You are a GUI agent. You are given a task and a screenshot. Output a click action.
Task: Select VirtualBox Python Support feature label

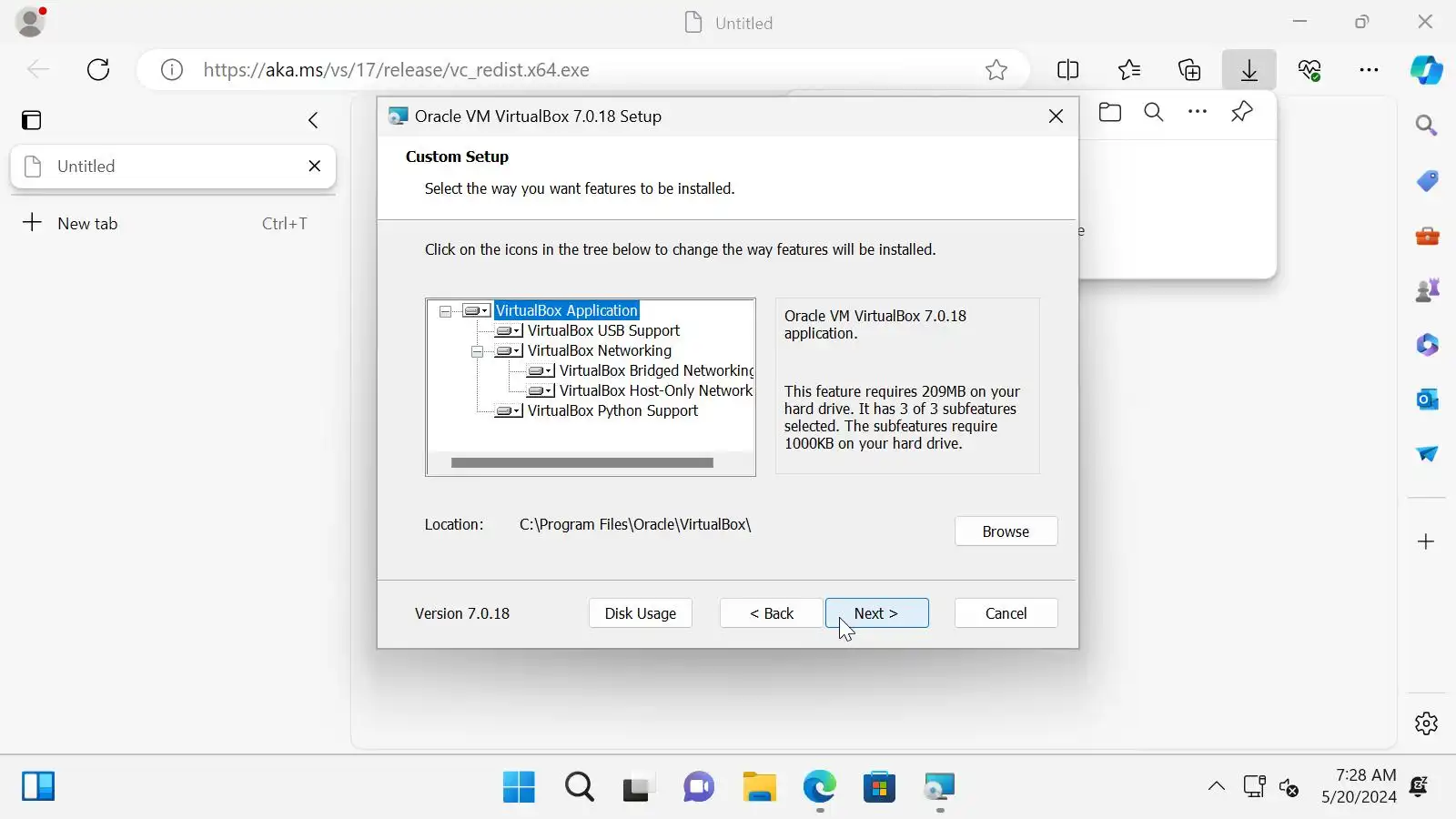click(612, 410)
